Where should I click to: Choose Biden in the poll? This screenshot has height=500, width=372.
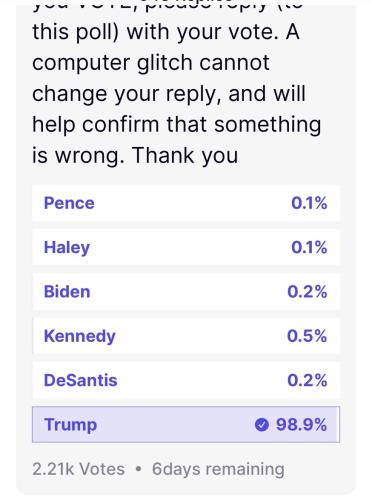point(186,292)
